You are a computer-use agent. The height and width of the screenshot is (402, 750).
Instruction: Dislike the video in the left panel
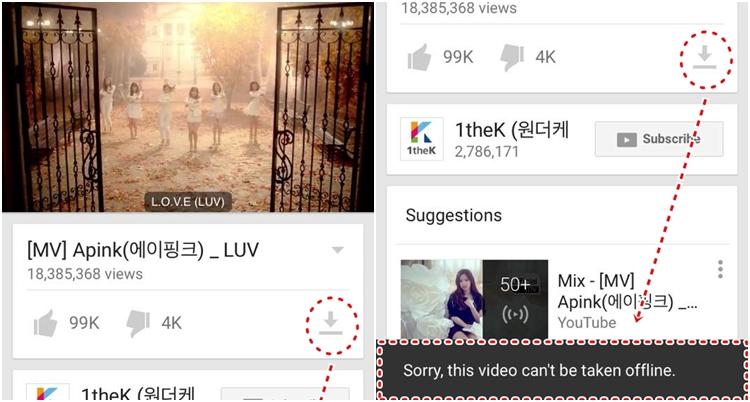click(x=138, y=323)
